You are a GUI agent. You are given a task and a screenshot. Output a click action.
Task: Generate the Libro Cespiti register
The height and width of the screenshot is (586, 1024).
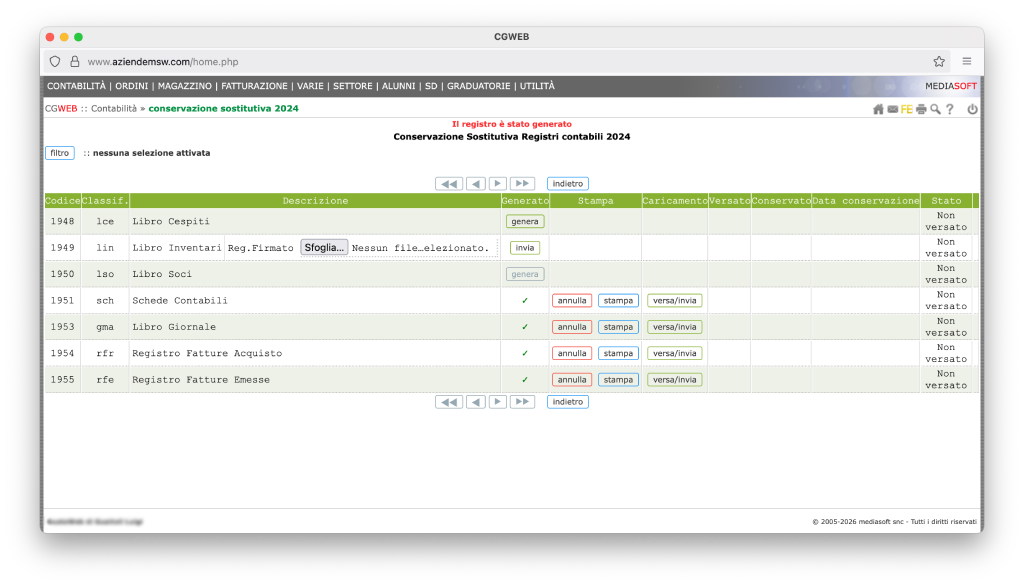tap(525, 221)
